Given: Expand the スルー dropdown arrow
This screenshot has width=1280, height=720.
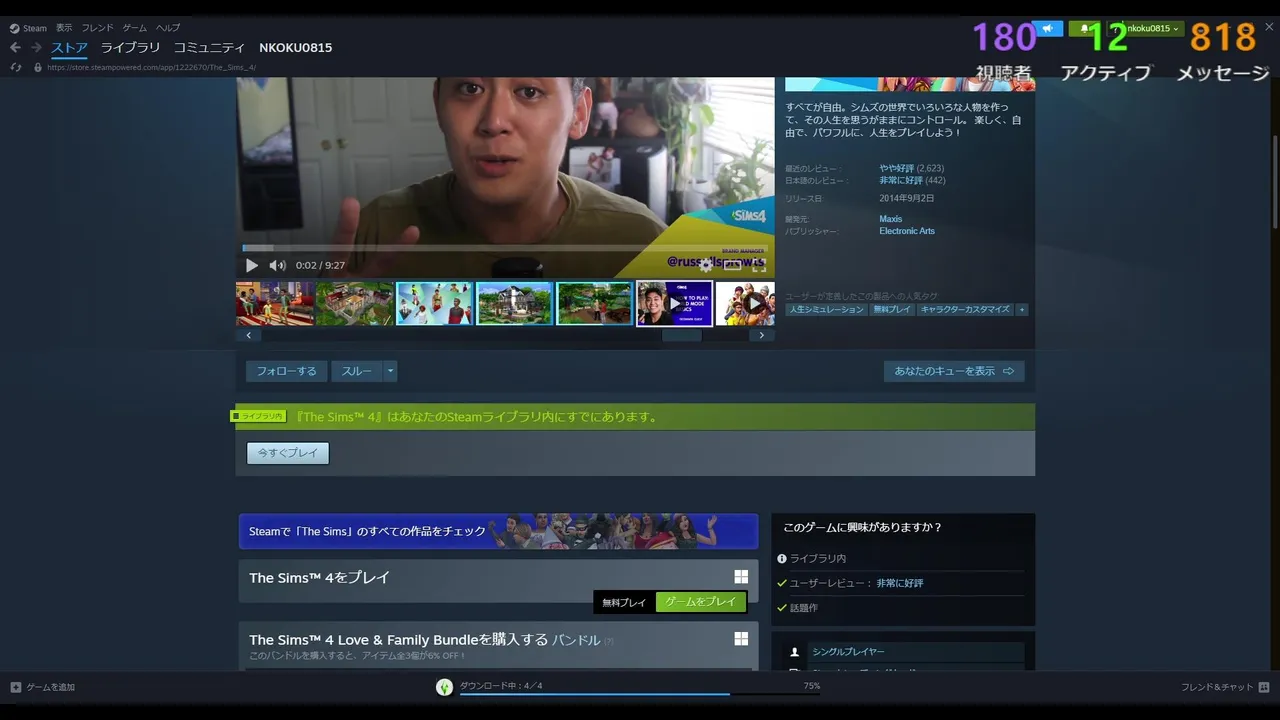Looking at the screenshot, I should [391, 371].
